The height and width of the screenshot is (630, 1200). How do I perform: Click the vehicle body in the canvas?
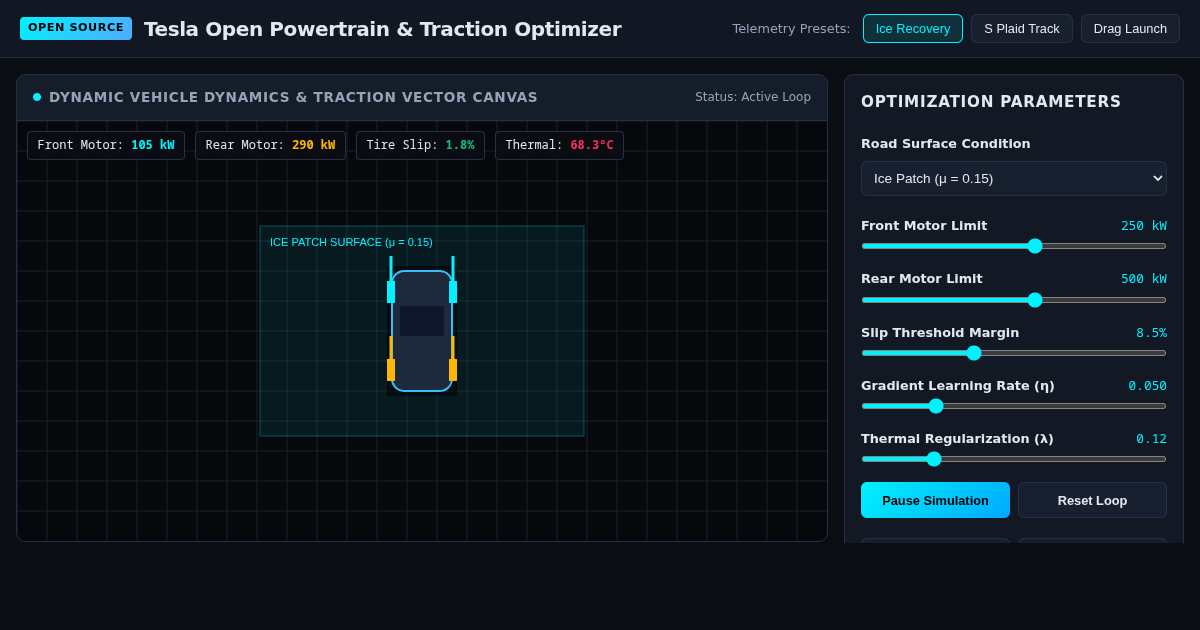(x=422, y=331)
